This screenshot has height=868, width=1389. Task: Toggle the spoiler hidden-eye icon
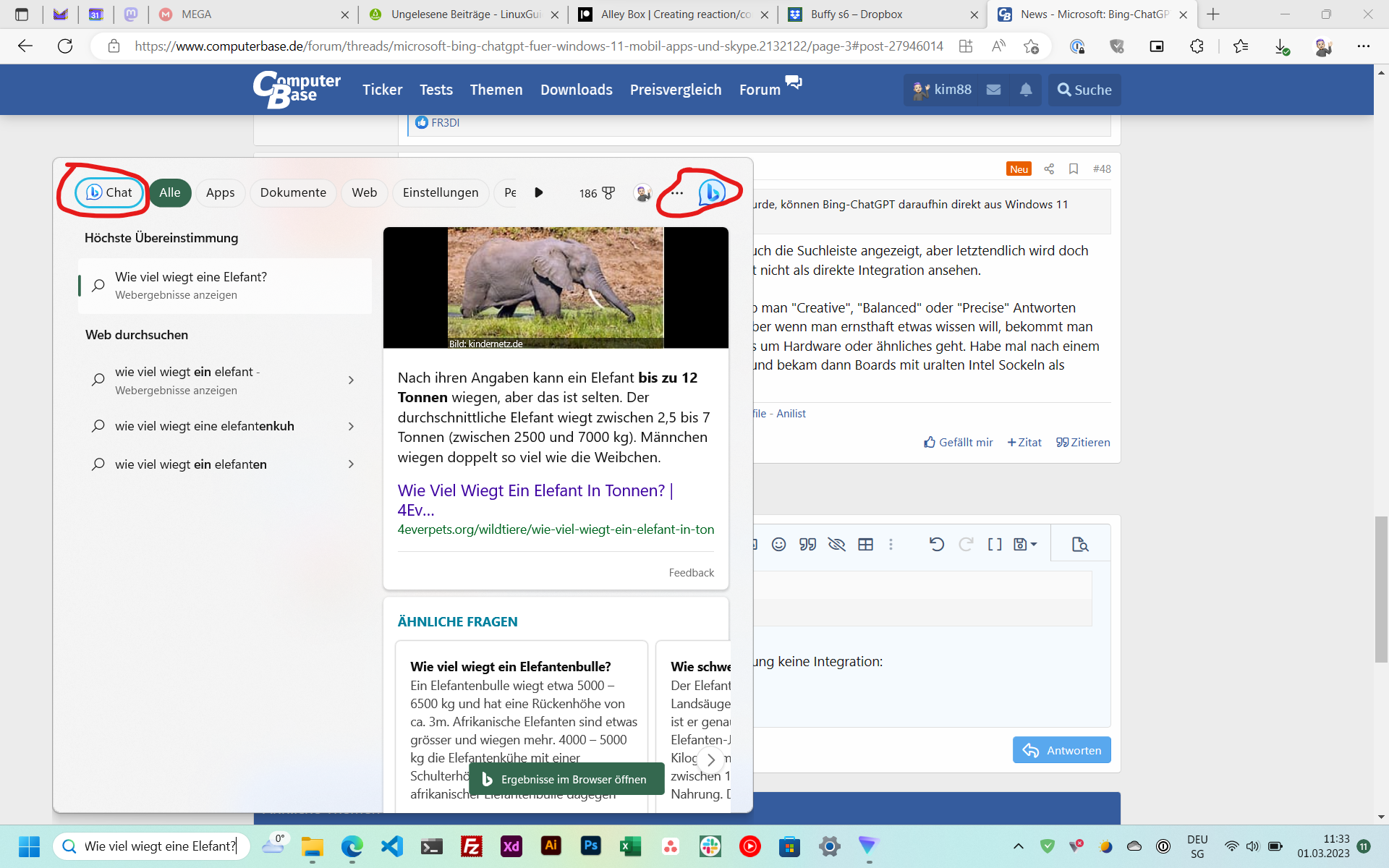(x=836, y=545)
